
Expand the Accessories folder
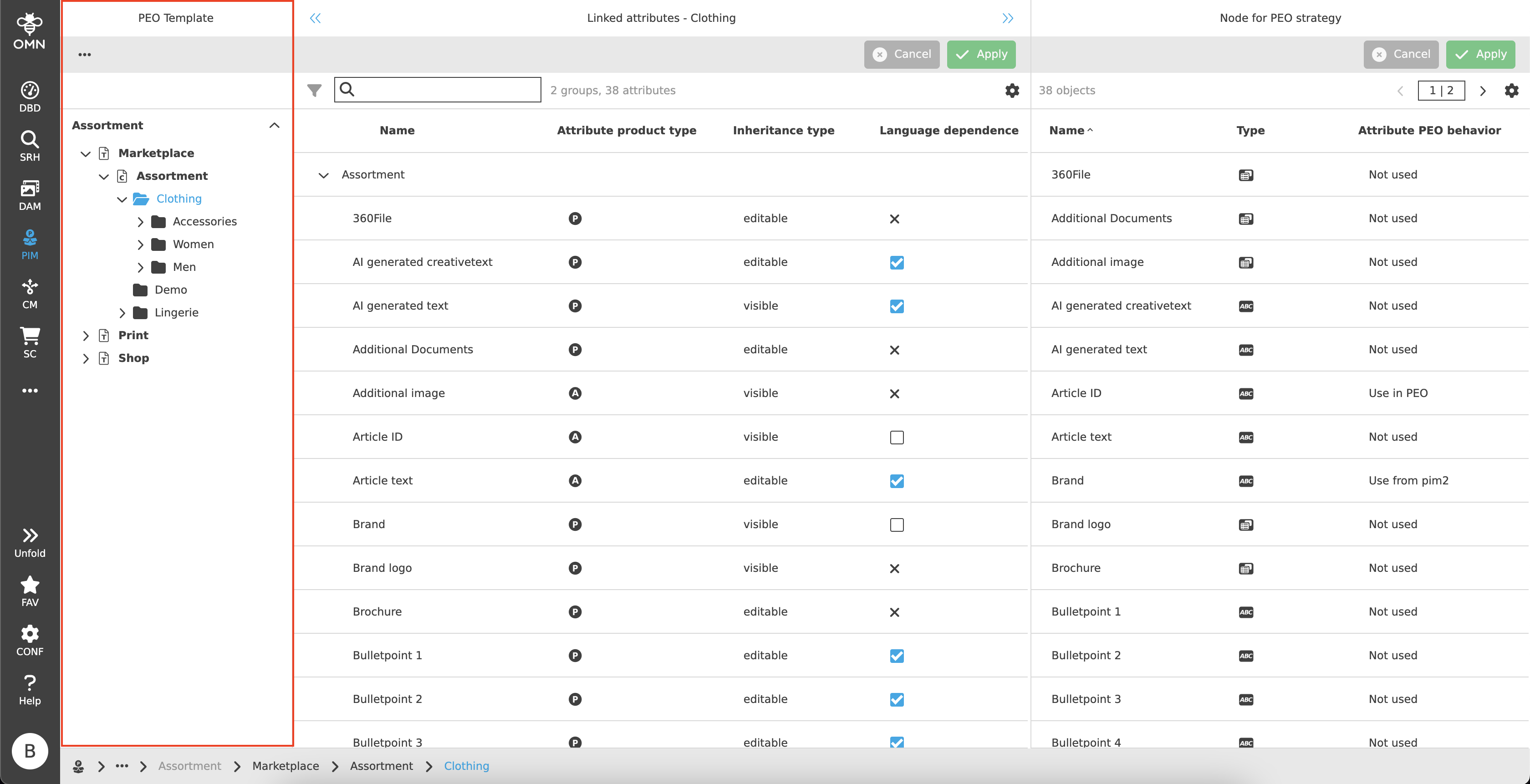[140, 222]
